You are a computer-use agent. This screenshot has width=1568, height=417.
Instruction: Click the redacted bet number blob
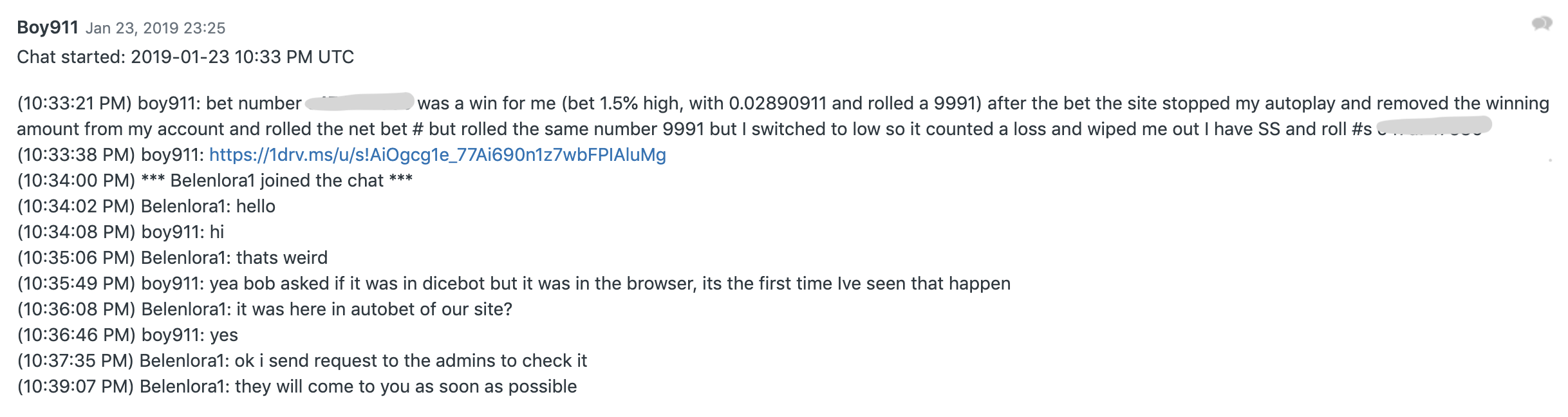359,102
